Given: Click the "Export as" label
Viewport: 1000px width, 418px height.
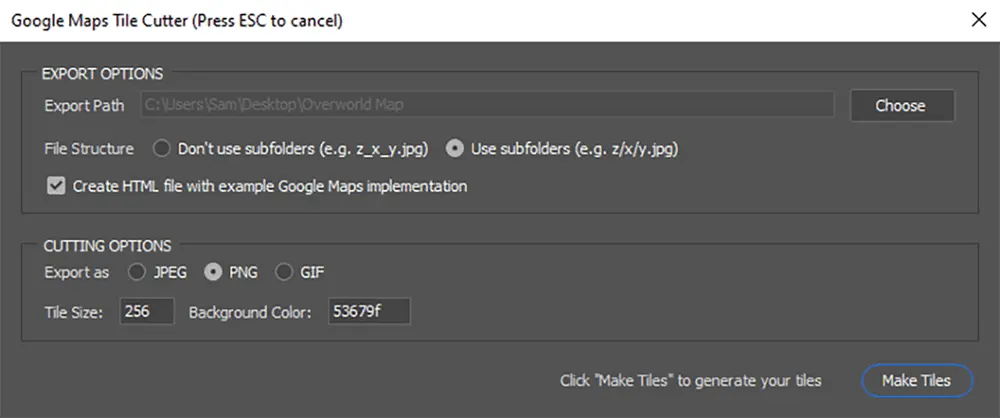Looking at the screenshot, I should tap(77, 272).
